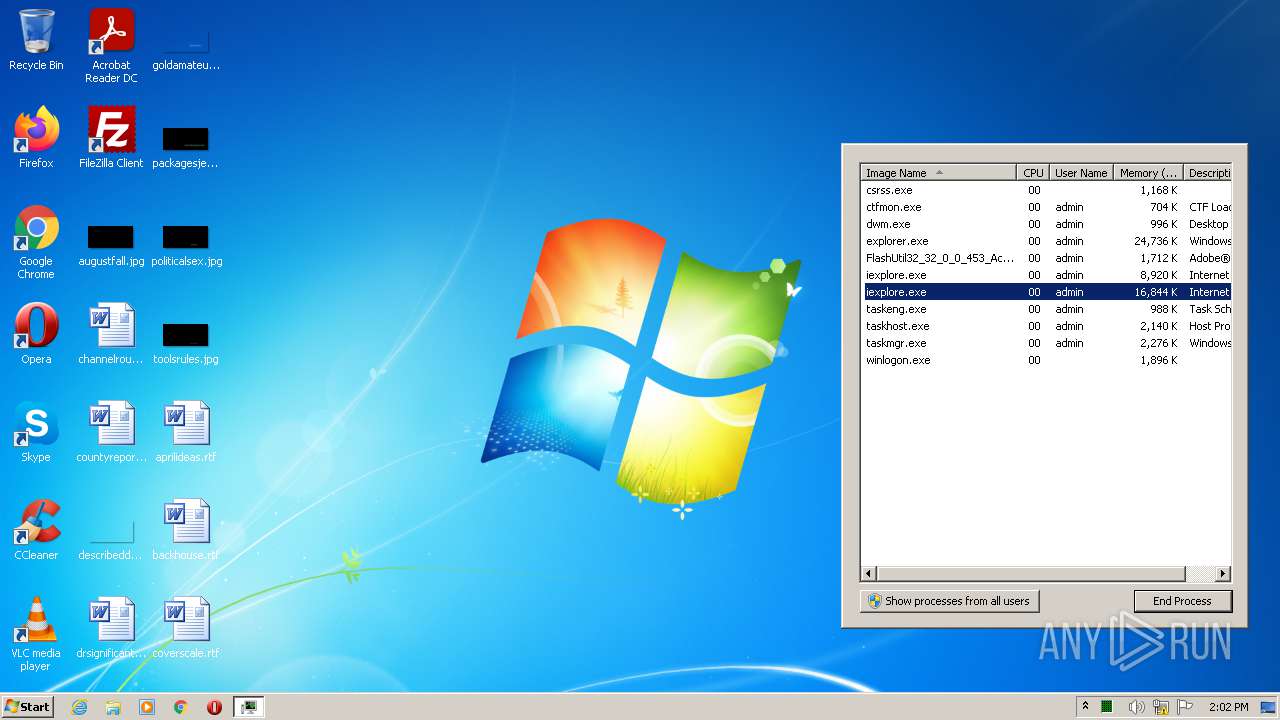Select coverscale.rtf on the desktop
Viewport: 1280px width, 720px height.
[x=186, y=628]
